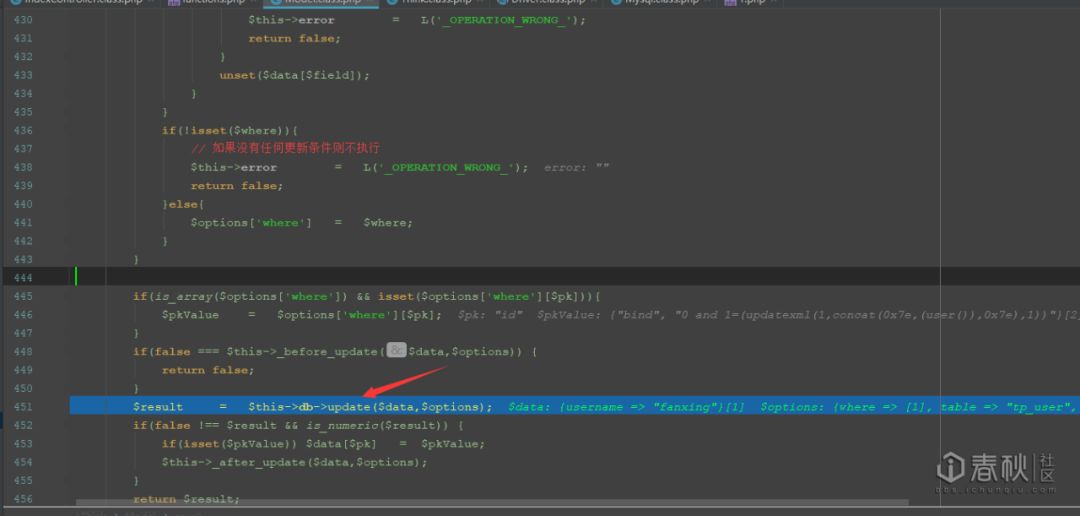Screen dimensions: 1080x516
Task: Click the '&:' reference hint before $data
Action: click(395, 351)
